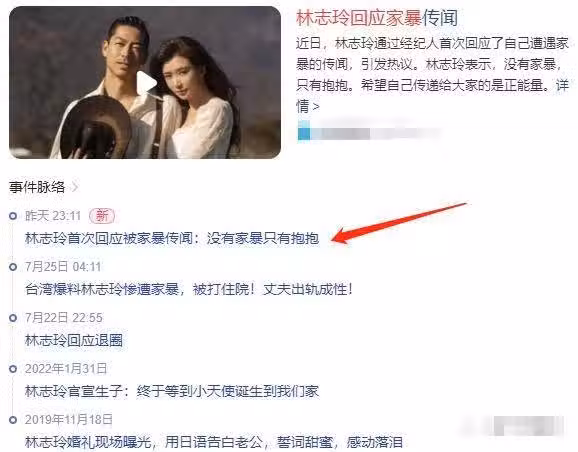Screen dimensions: 578x452
Task: Click the summary paragraph text
Action: [432, 75]
